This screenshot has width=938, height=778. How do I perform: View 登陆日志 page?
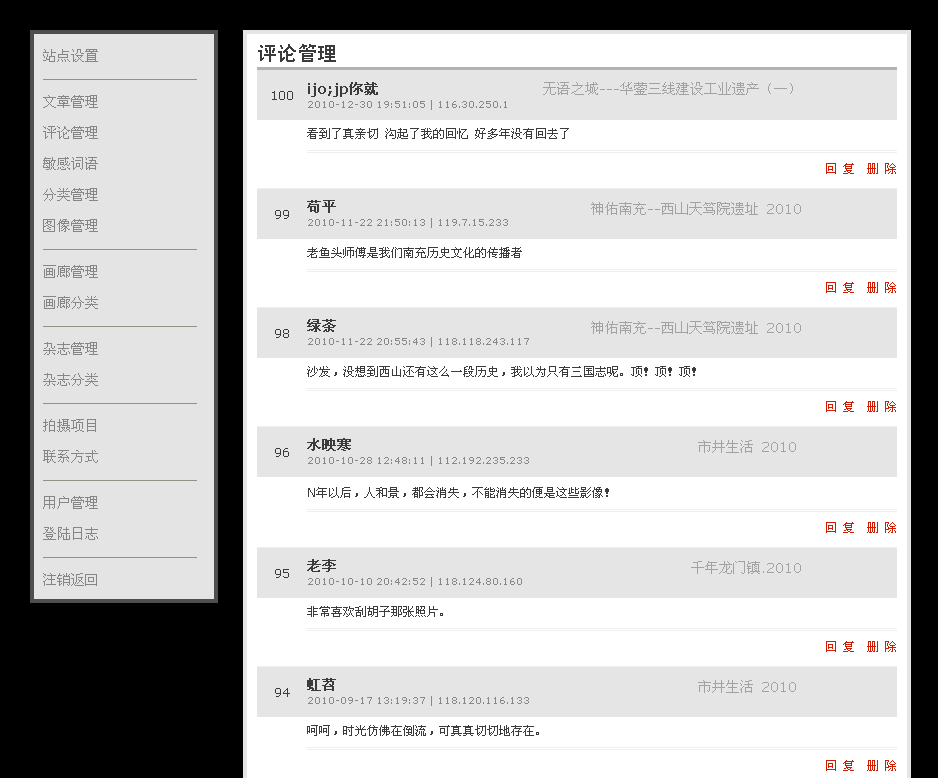pos(70,534)
